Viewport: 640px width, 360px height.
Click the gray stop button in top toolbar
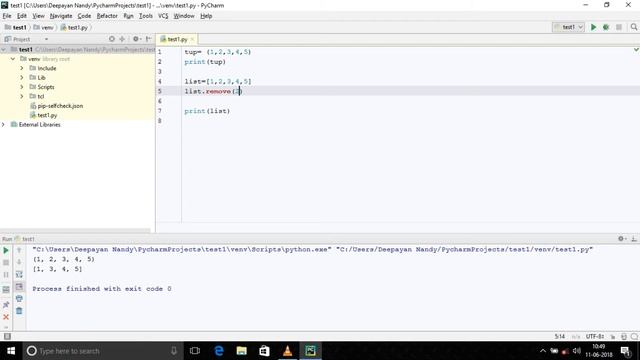[619, 27]
